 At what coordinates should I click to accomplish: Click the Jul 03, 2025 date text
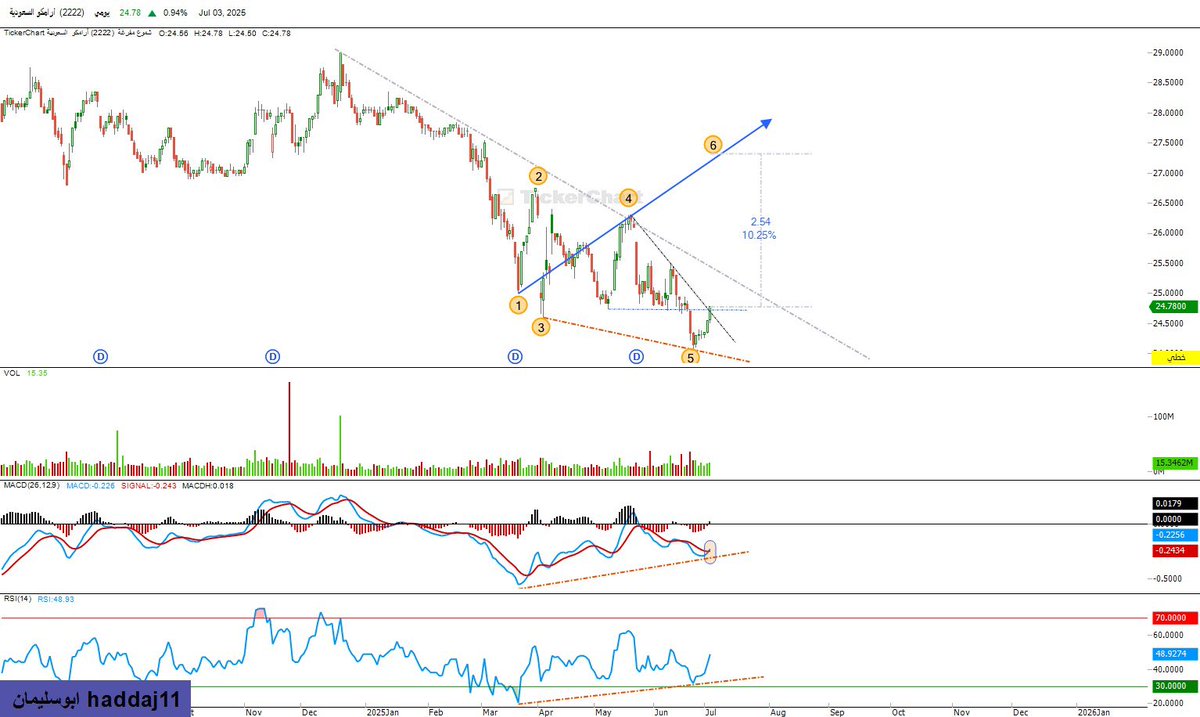pos(222,14)
